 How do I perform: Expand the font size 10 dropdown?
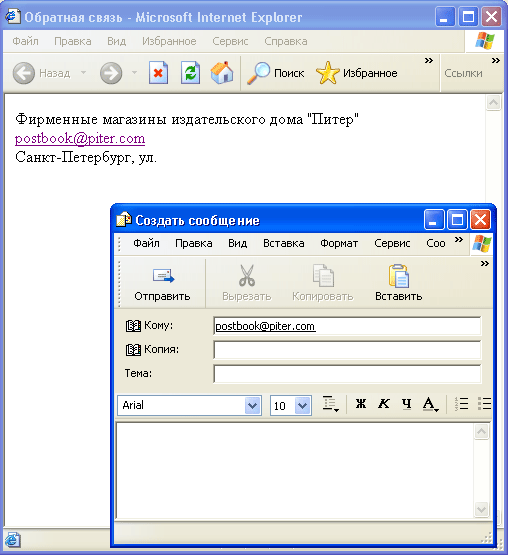[x=303, y=405]
